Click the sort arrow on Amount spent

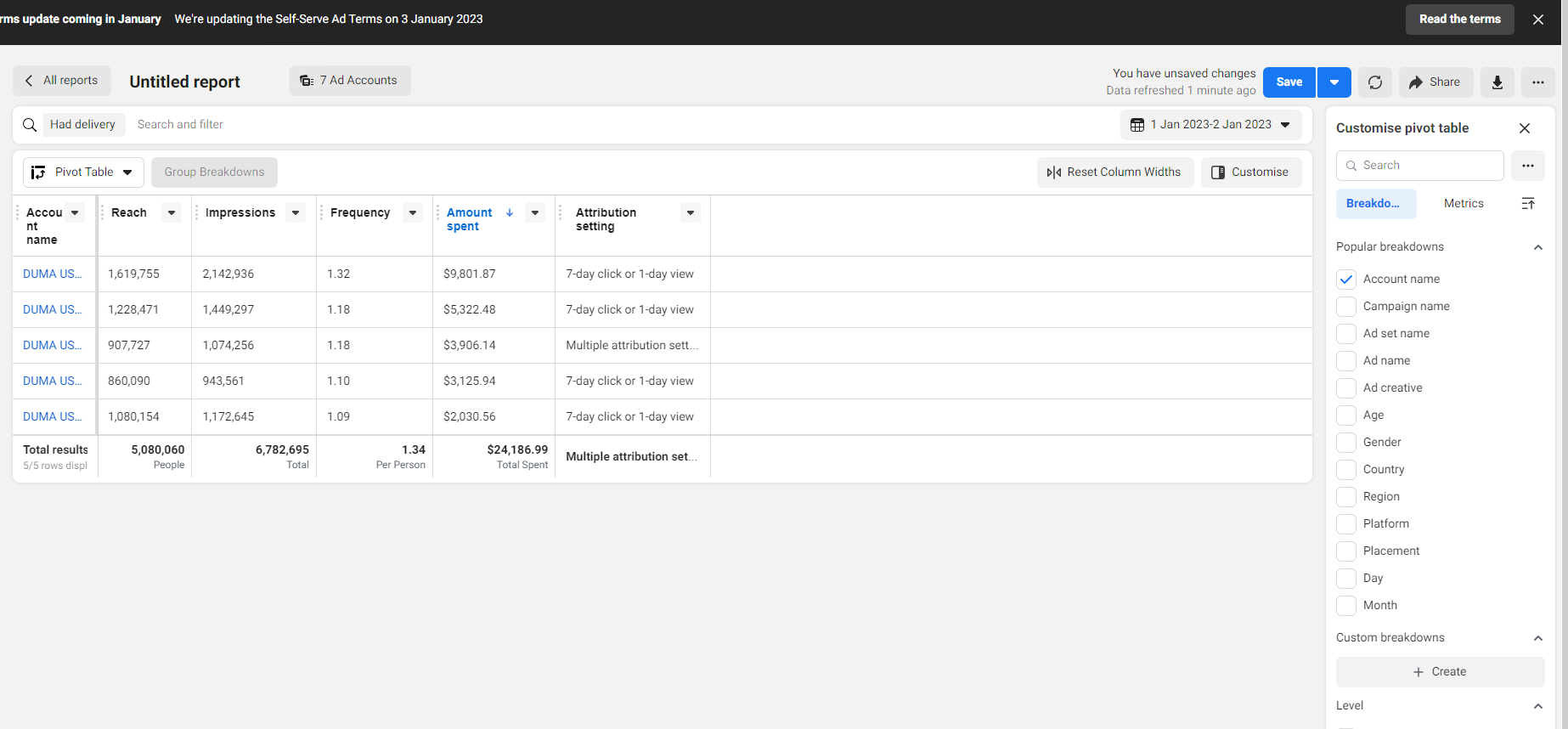point(510,212)
